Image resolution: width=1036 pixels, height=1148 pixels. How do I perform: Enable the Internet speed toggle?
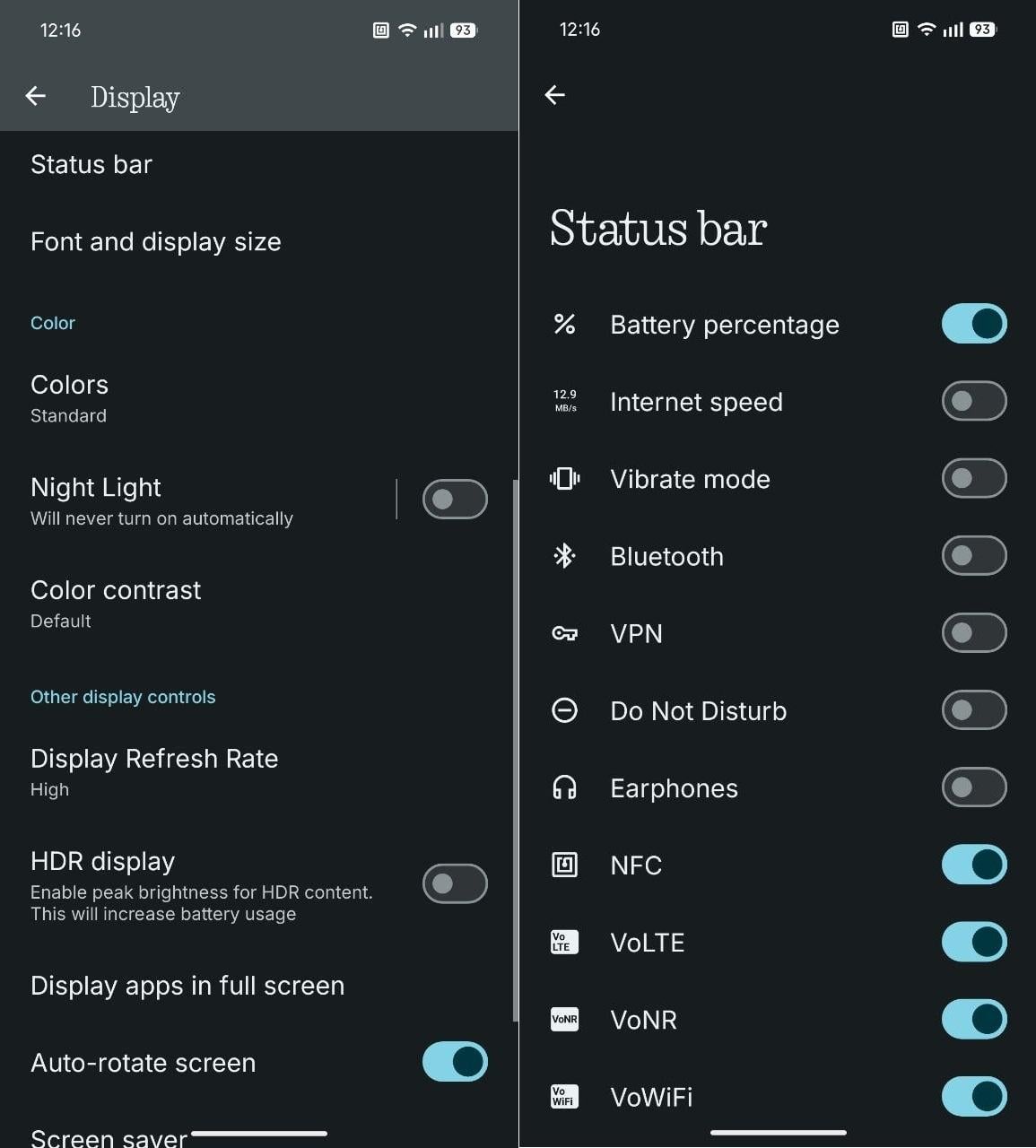974,401
